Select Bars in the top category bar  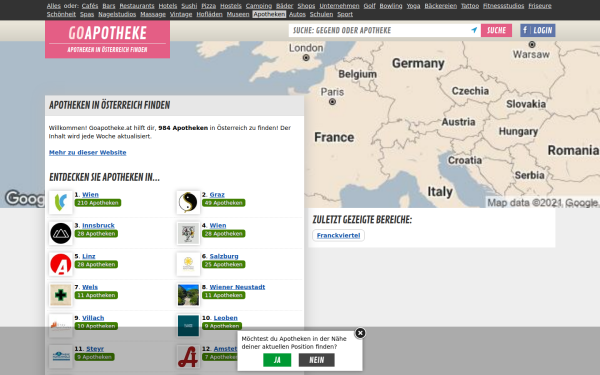coord(109,6)
